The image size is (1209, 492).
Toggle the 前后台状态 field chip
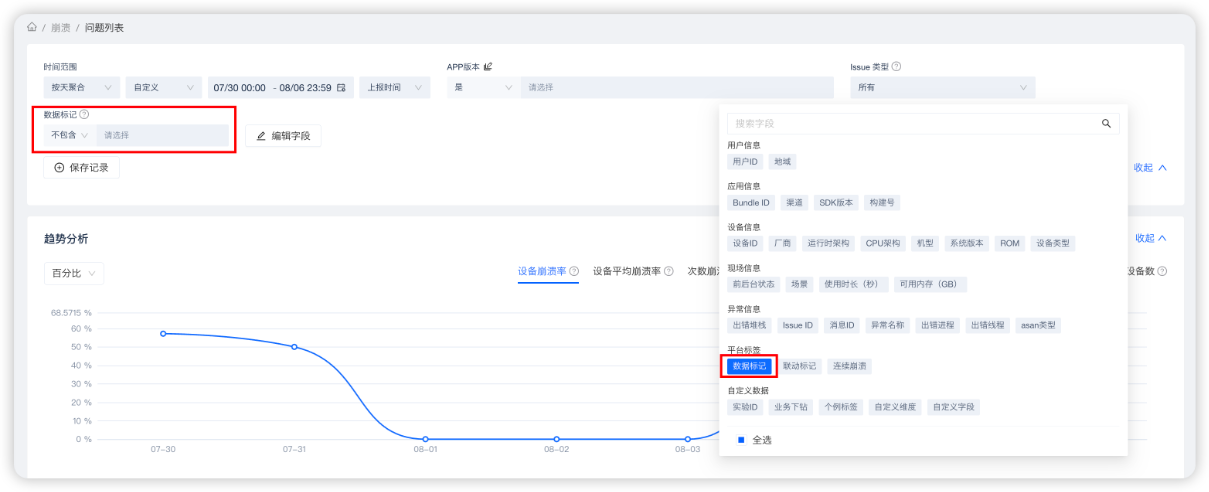(x=754, y=284)
